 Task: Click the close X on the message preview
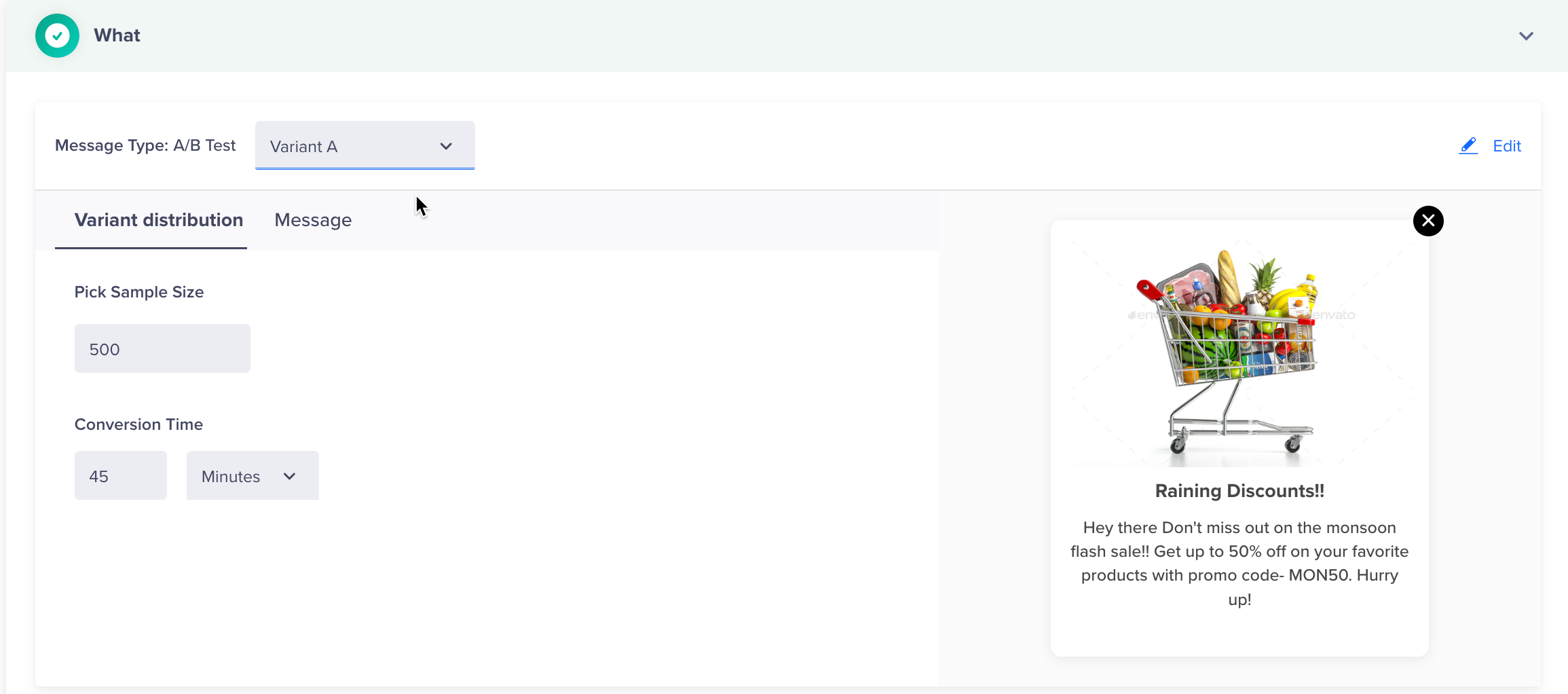click(x=1428, y=221)
